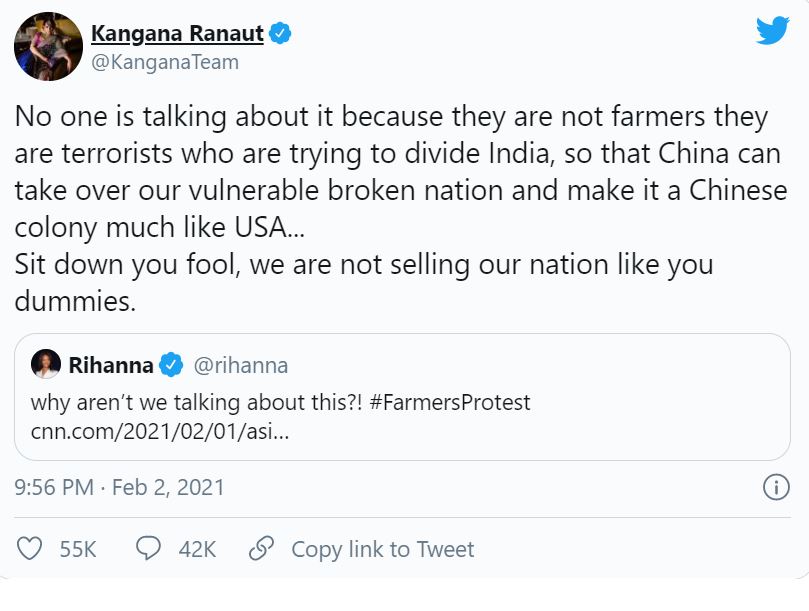Click the 9:56 PM Feb 2 timestamp
Image resolution: width=809 pixels, height=611 pixels.
tap(120, 488)
